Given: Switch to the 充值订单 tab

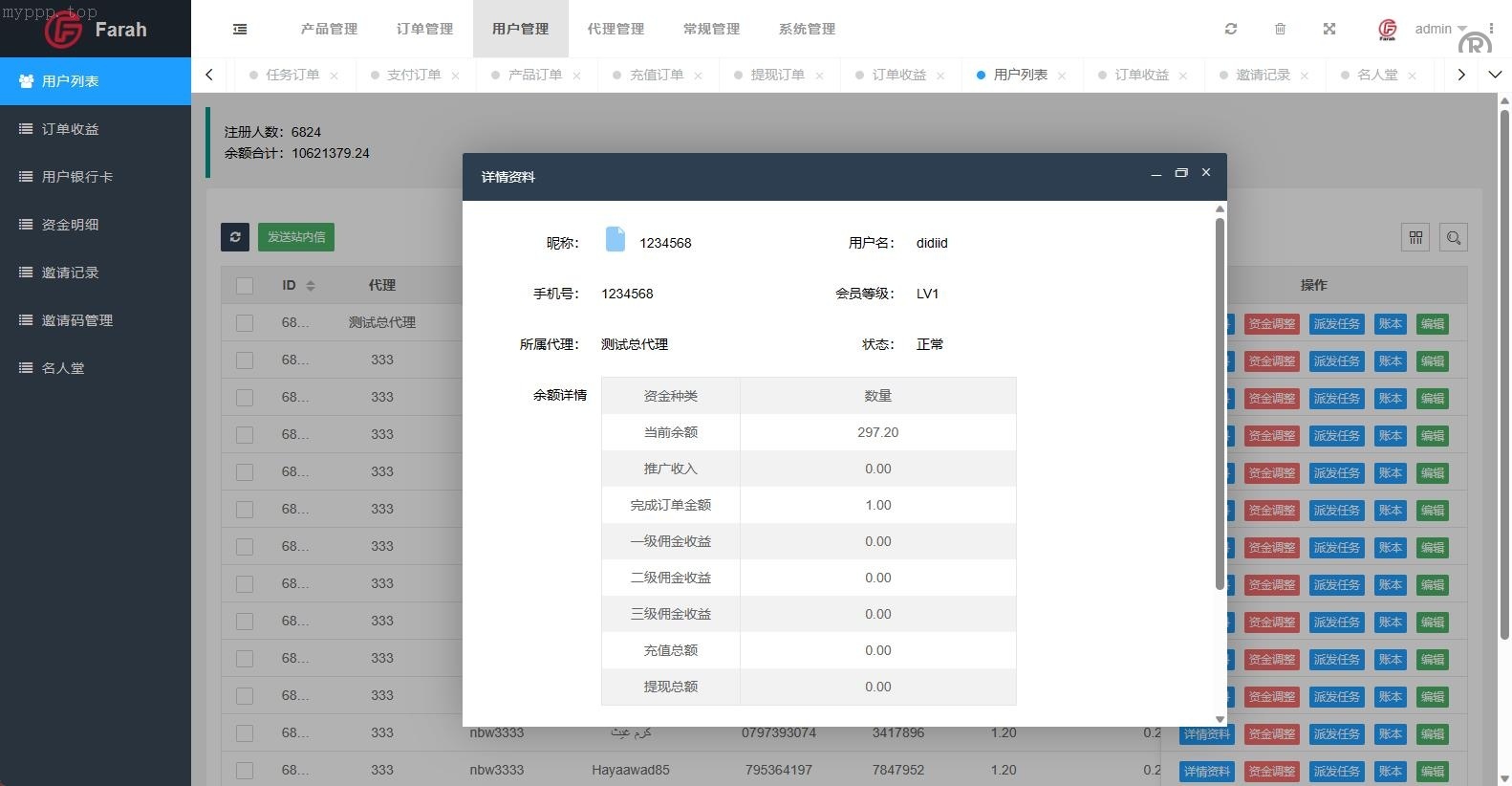Looking at the screenshot, I should [657, 75].
